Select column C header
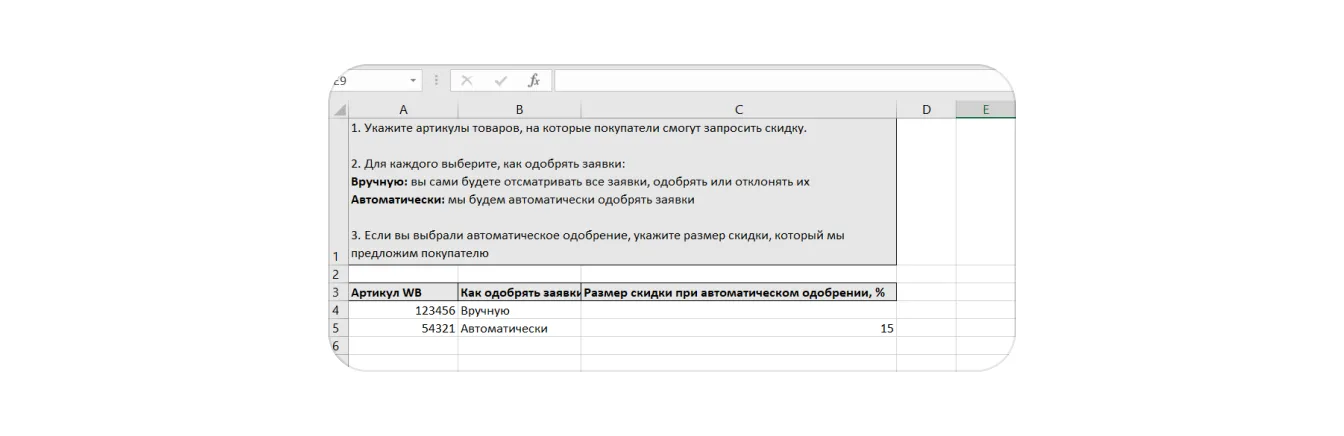The image size is (1344, 436). (738, 110)
